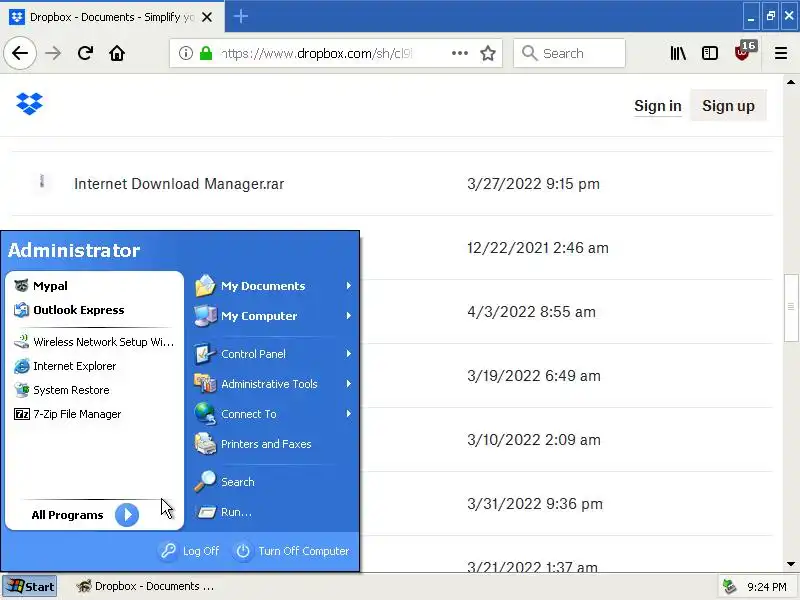Select Dropbox - Documents taskbar button
The width and height of the screenshot is (800, 600).
(145, 586)
